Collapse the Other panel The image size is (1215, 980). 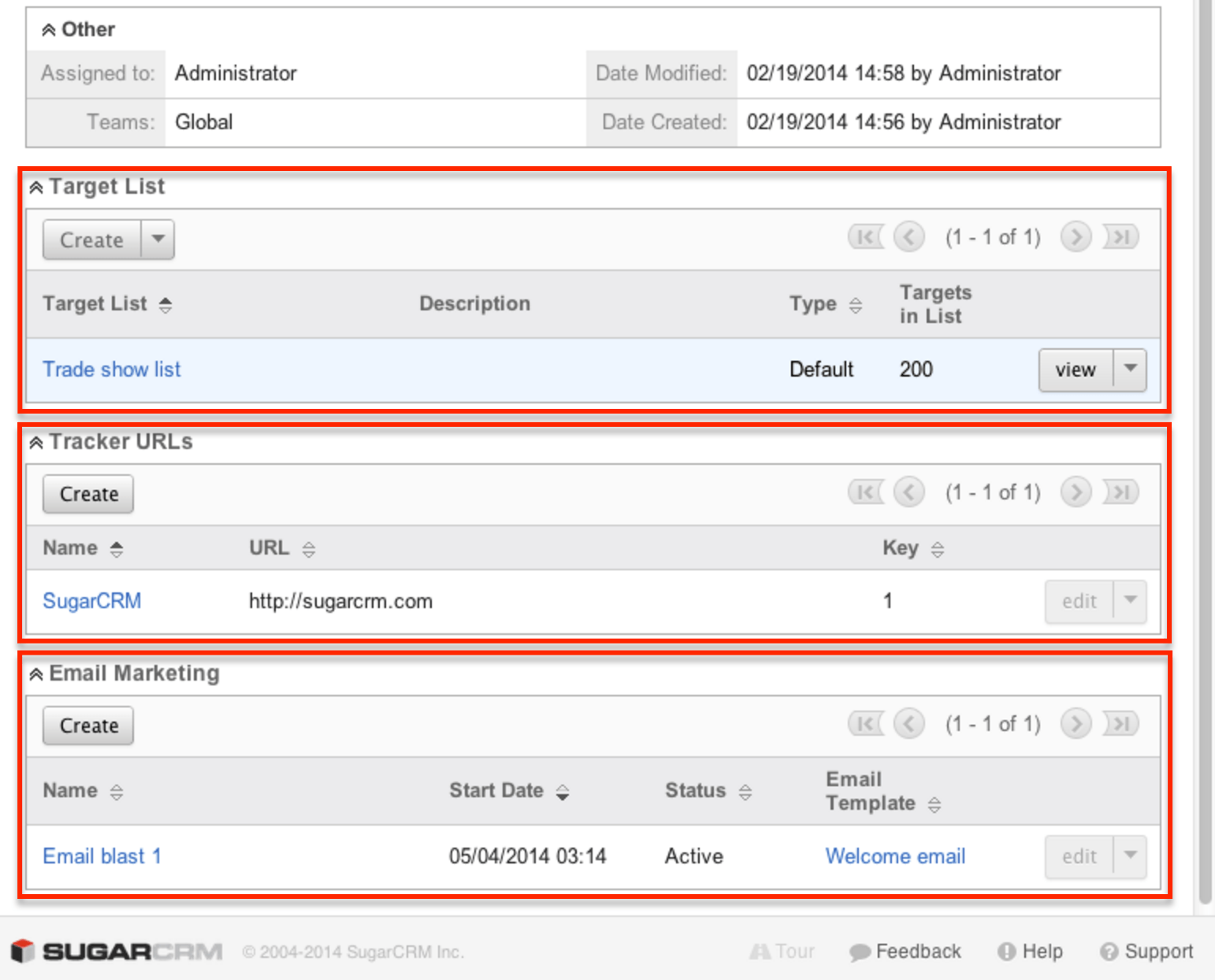point(48,30)
